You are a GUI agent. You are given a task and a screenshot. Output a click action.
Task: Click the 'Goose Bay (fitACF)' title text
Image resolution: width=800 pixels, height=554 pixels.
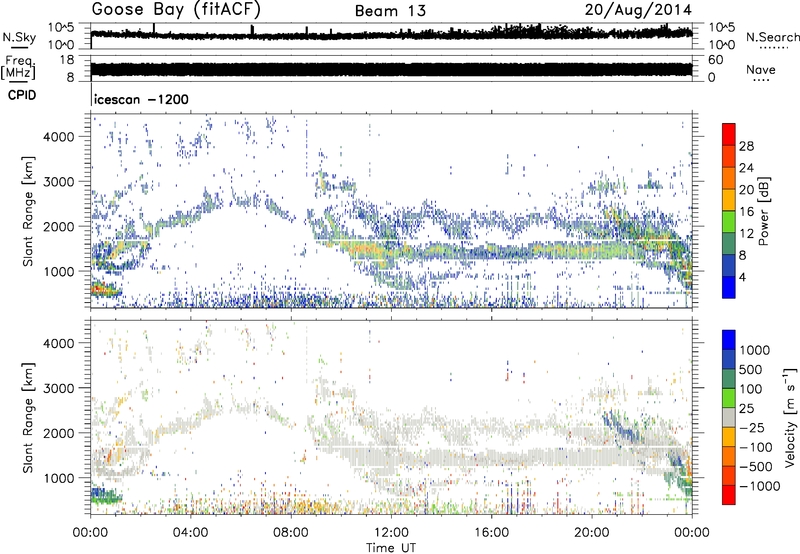(176, 11)
